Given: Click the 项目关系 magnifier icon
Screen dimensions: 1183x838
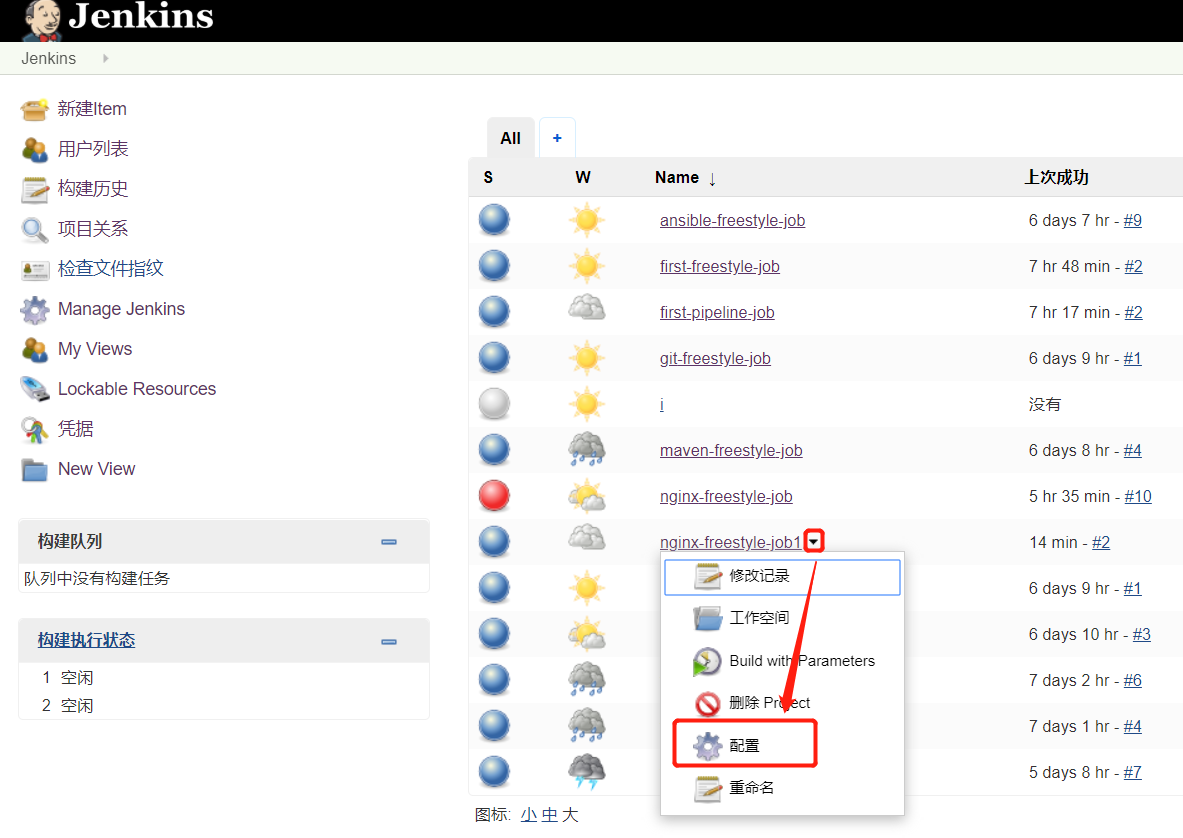Looking at the screenshot, I should pyautogui.click(x=35, y=229).
